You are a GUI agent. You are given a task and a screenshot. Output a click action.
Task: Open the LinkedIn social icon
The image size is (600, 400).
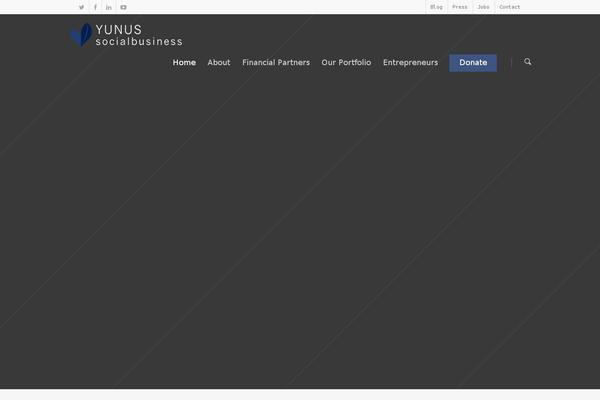click(109, 7)
